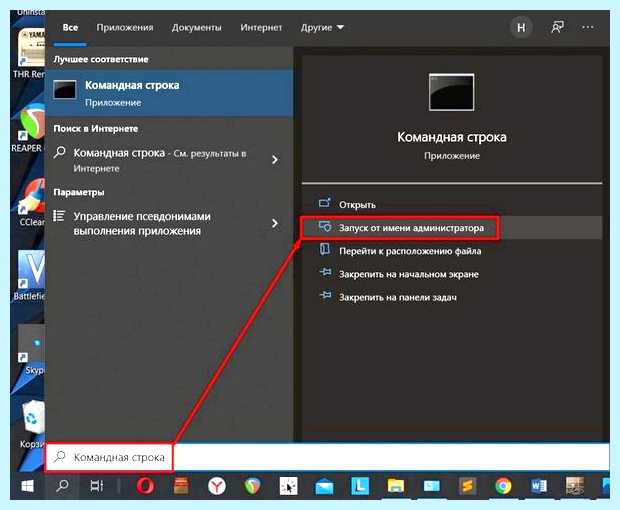Image resolution: width=620 pixels, height=510 pixels.
Task: Open the three-dot more options menu
Action: (x=588, y=27)
